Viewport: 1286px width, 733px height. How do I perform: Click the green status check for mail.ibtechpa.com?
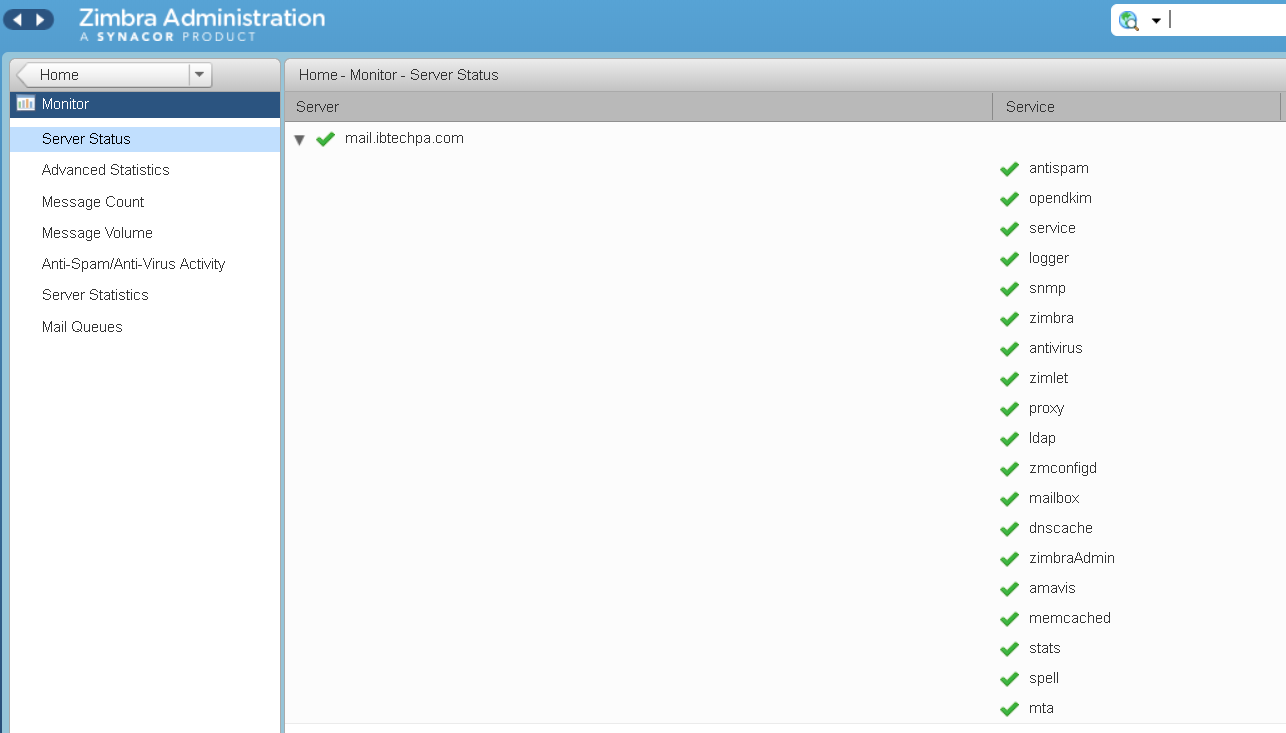325,139
